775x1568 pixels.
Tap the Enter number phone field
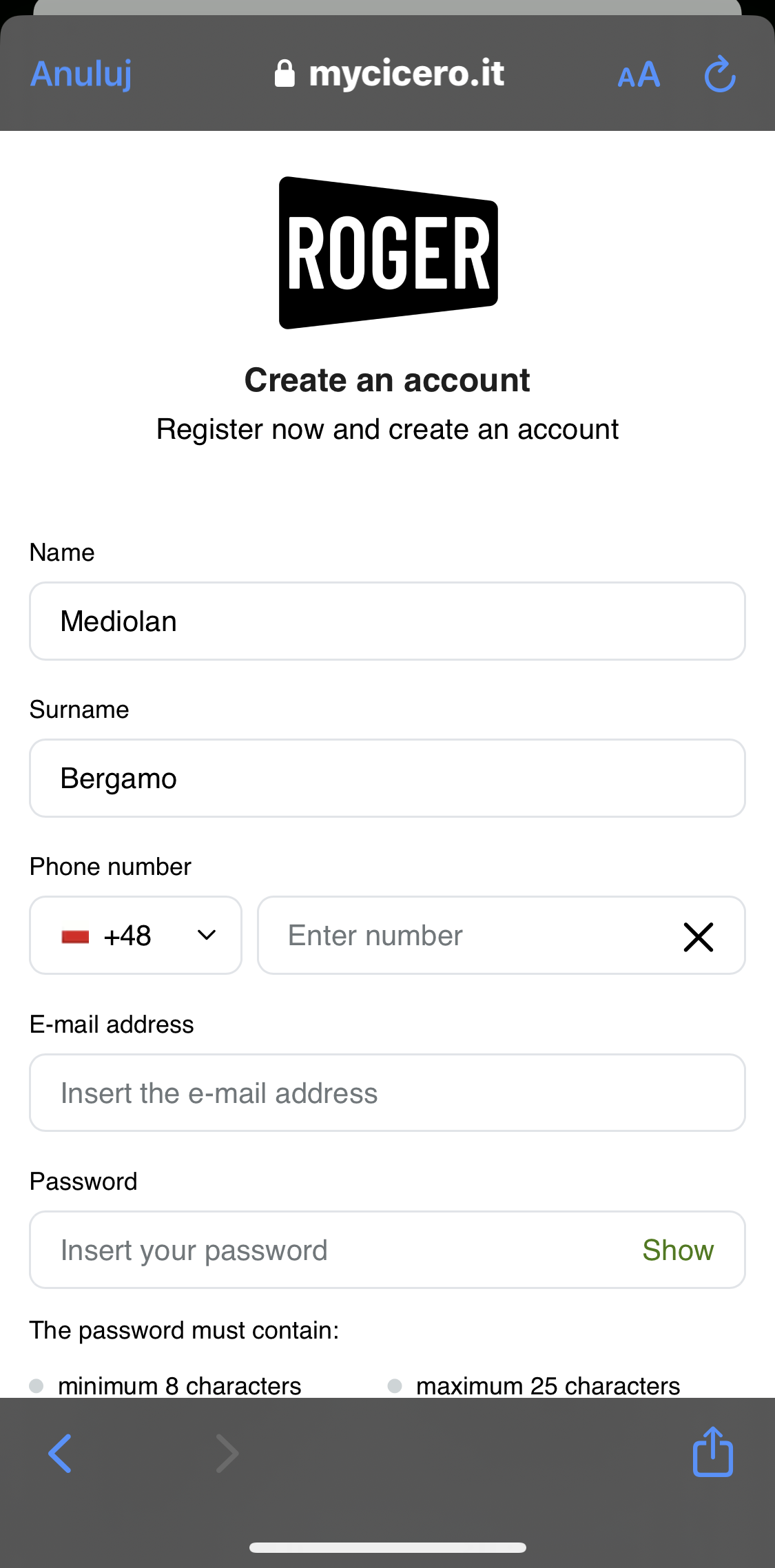[x=468, y=936]
